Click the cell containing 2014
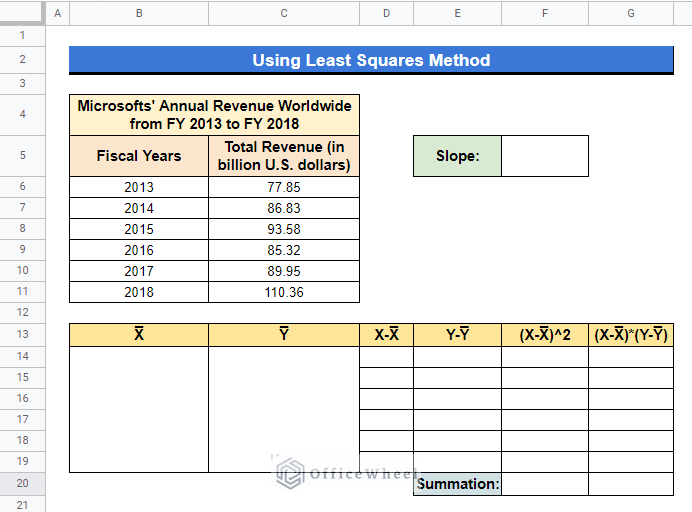692x512 pixels. (139, 208)
